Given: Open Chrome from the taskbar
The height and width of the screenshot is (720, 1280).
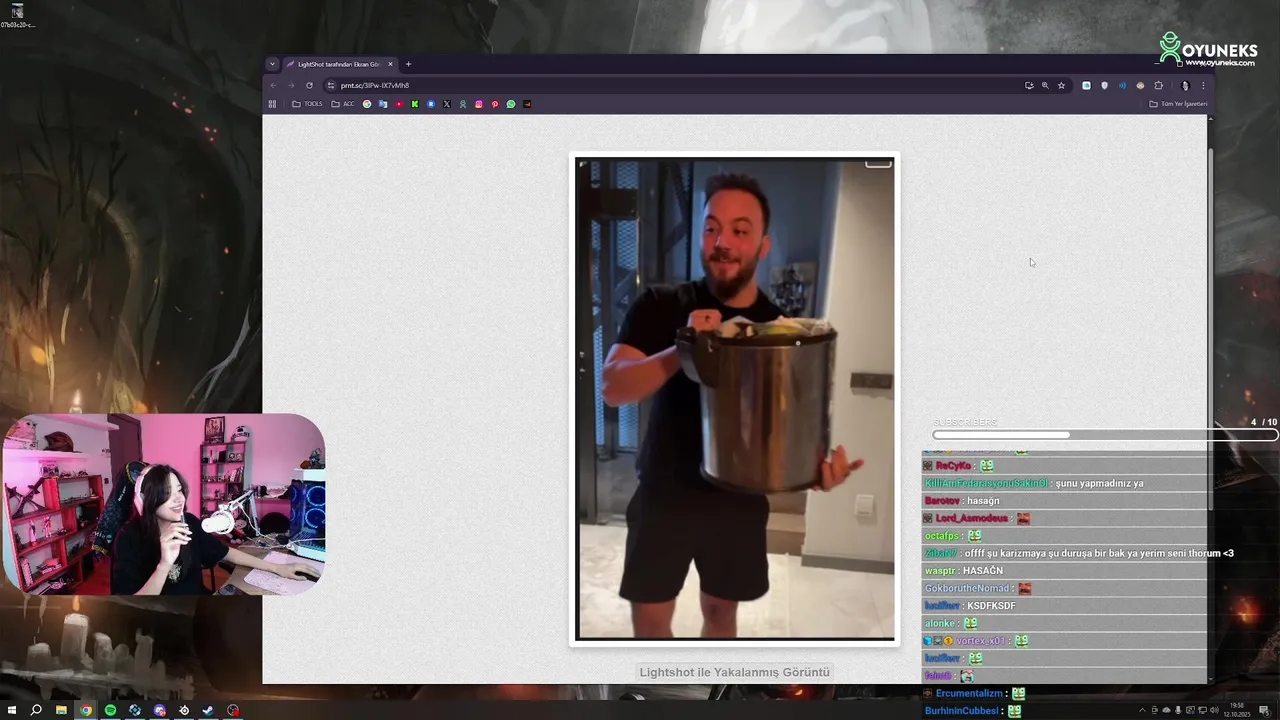Looking at the screenshot, I should point(86,710).
